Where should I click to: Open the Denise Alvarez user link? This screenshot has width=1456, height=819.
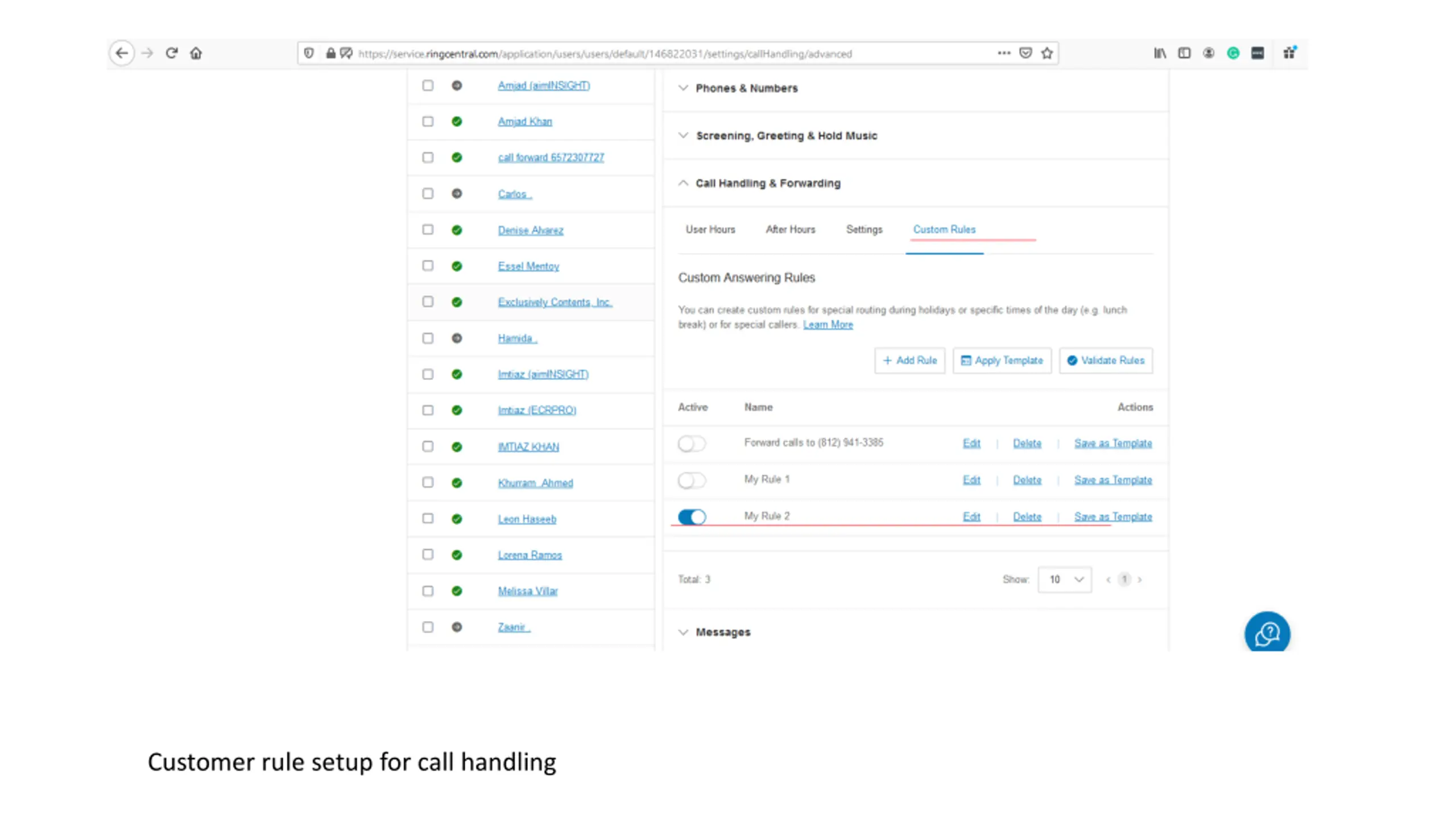(530, 230)
